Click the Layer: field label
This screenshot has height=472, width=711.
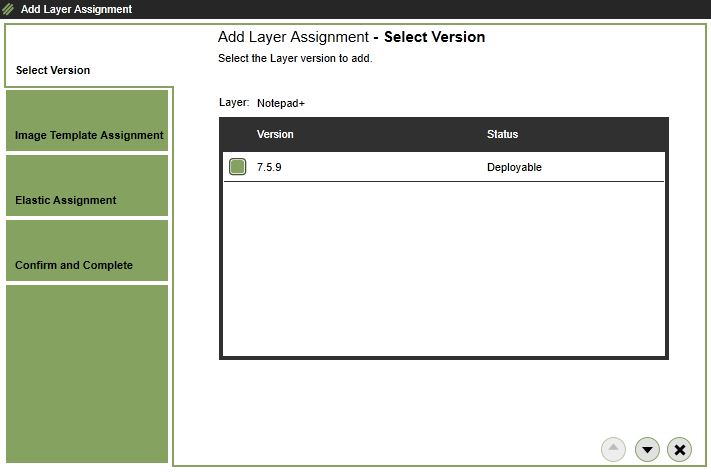[233, 102]
